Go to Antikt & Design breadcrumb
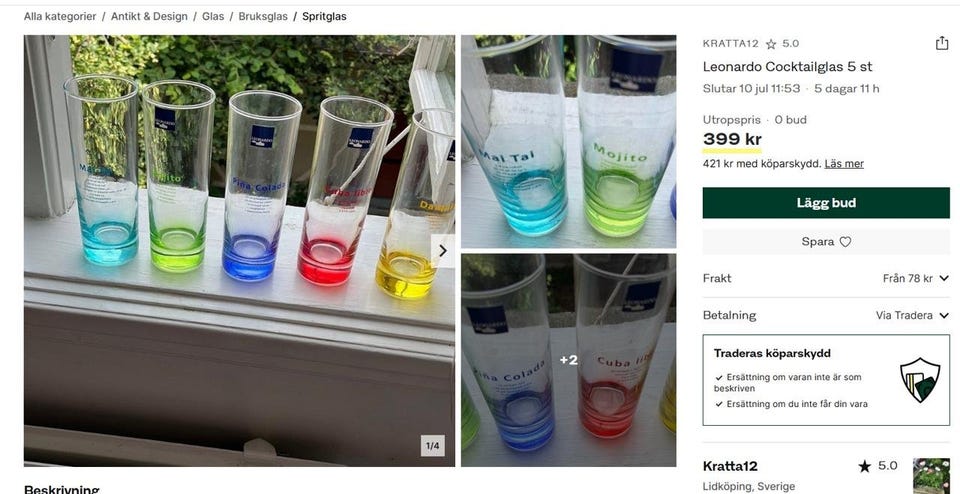This screenshot has height=494, width=960. tap(149, 17)
